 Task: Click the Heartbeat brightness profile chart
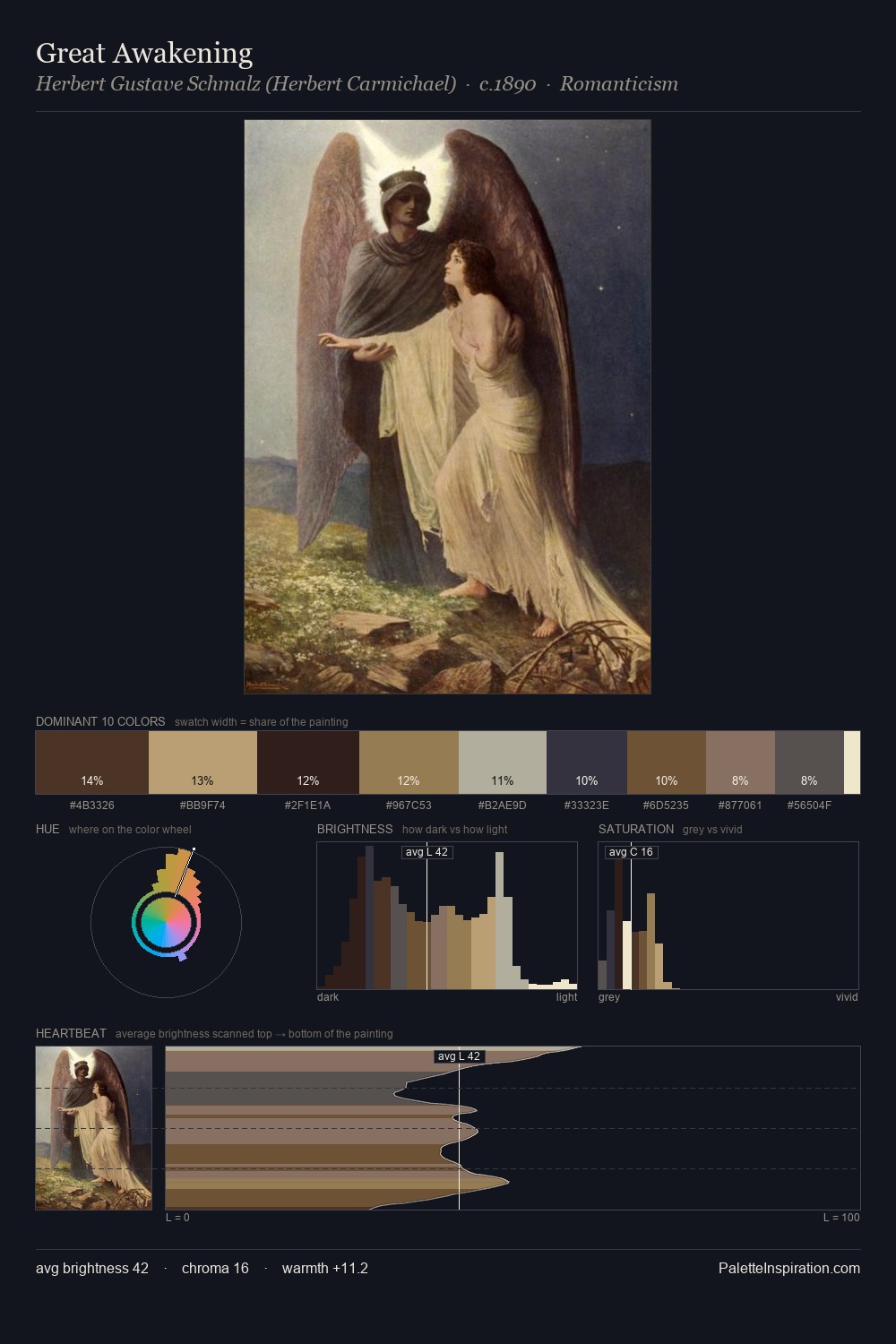[513, 1128]
